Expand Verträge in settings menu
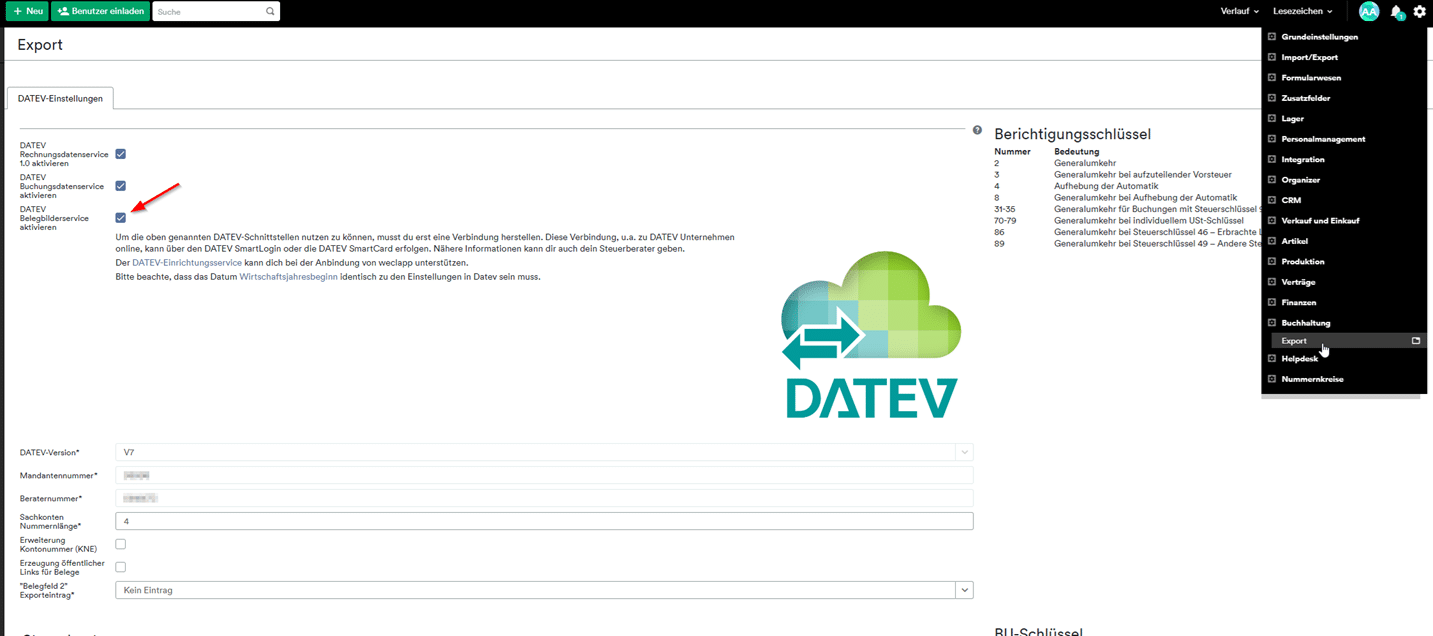Screen dimensions: 1433x636 click(x=1299, y=282)
